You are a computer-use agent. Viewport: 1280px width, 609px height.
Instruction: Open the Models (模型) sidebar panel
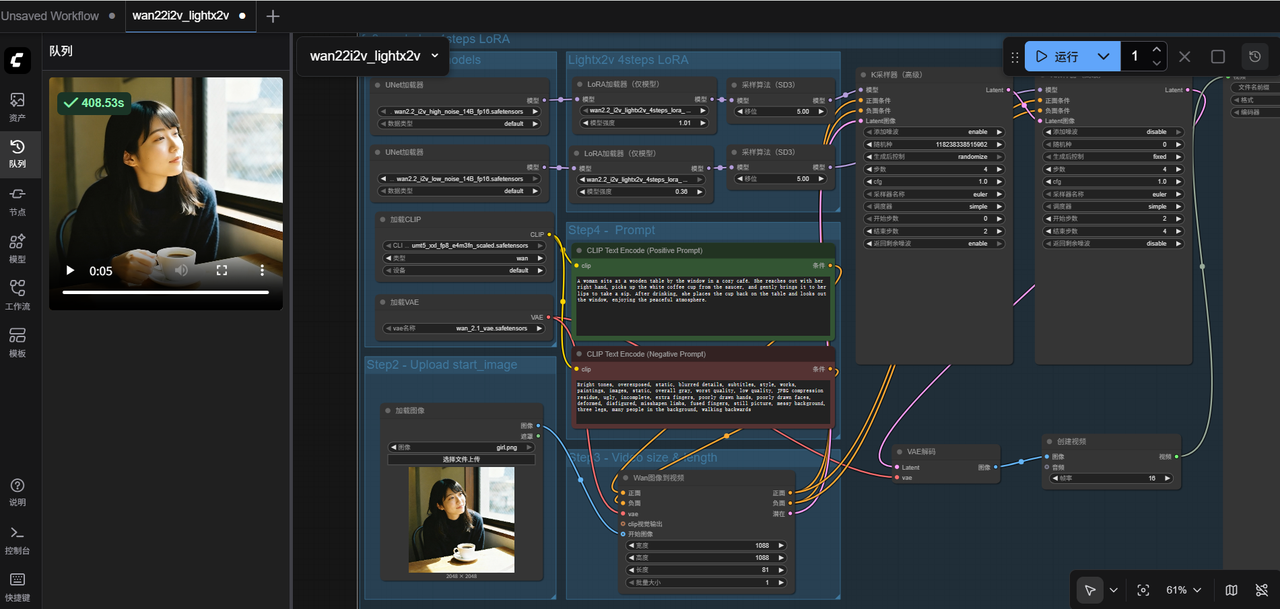pyautogui.click(x=17, y=247)
